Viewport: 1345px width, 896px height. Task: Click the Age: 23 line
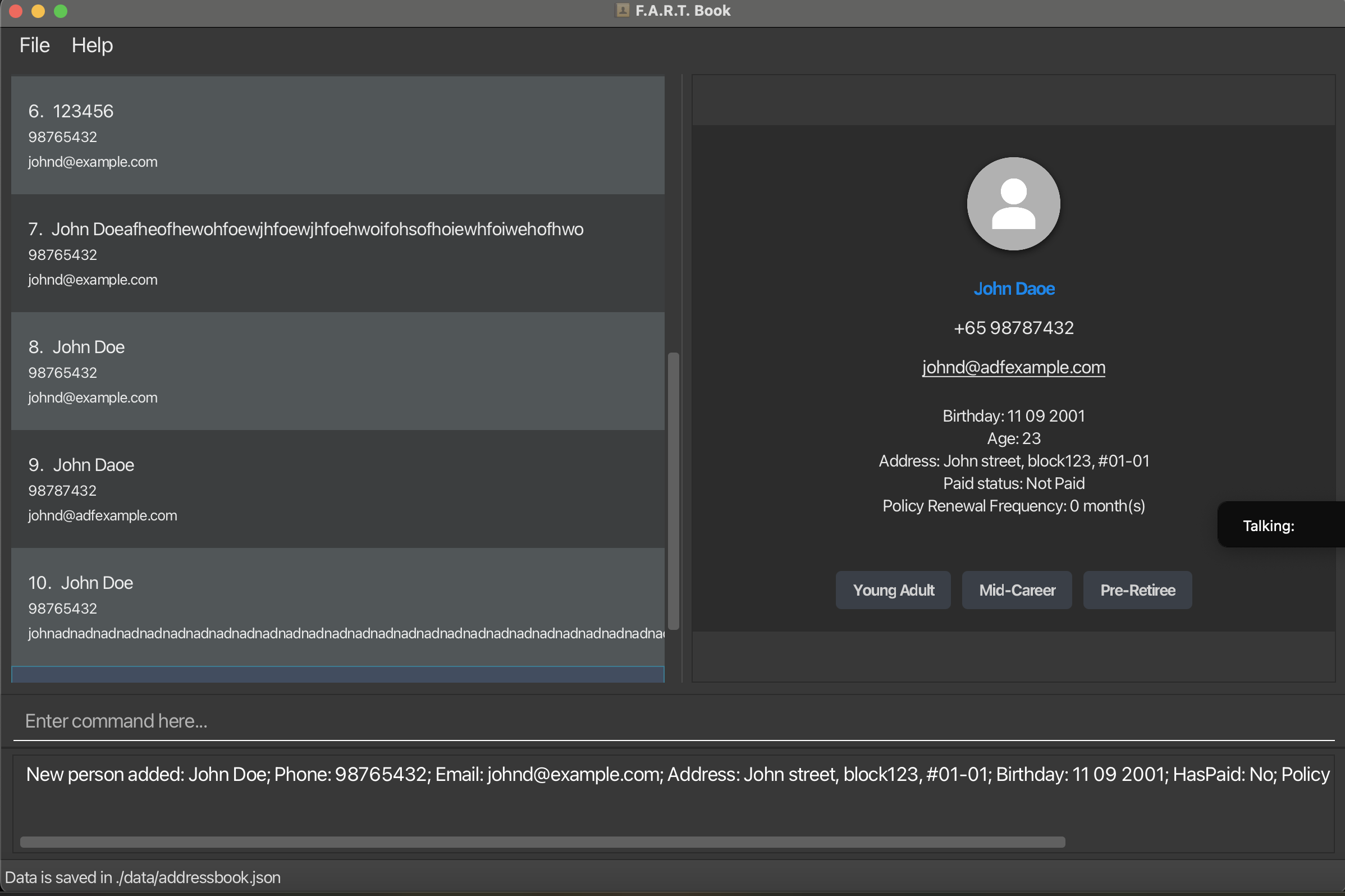(x=1014, y=438)
